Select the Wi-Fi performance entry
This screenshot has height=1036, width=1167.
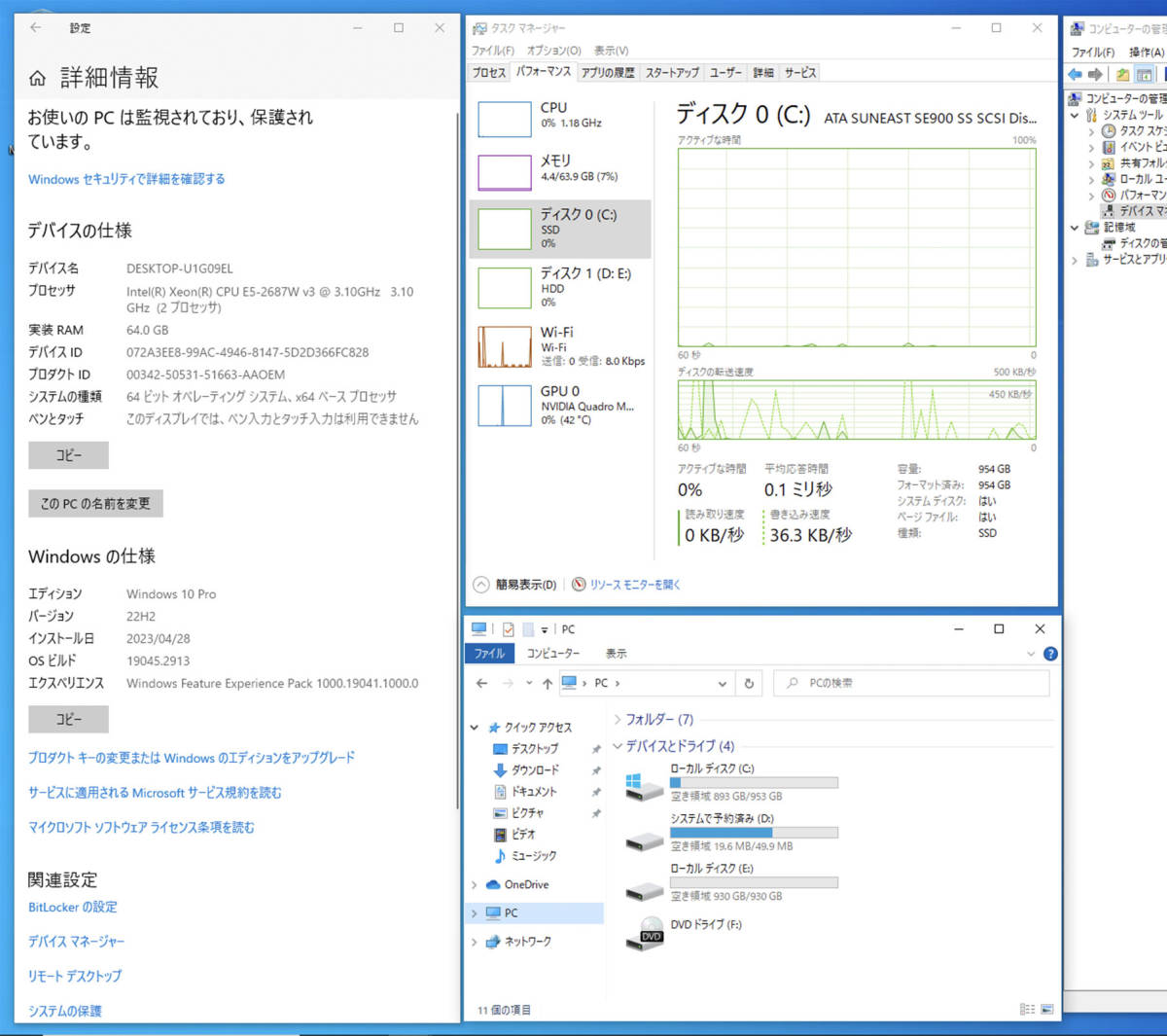tap(560, 346)
